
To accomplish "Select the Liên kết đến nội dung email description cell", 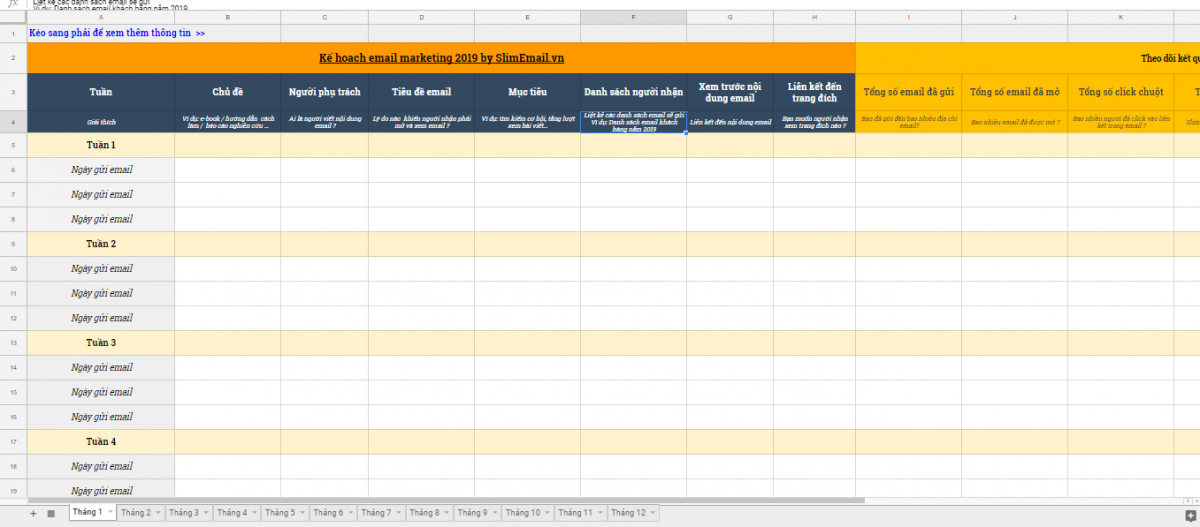I will click(730, 121).
